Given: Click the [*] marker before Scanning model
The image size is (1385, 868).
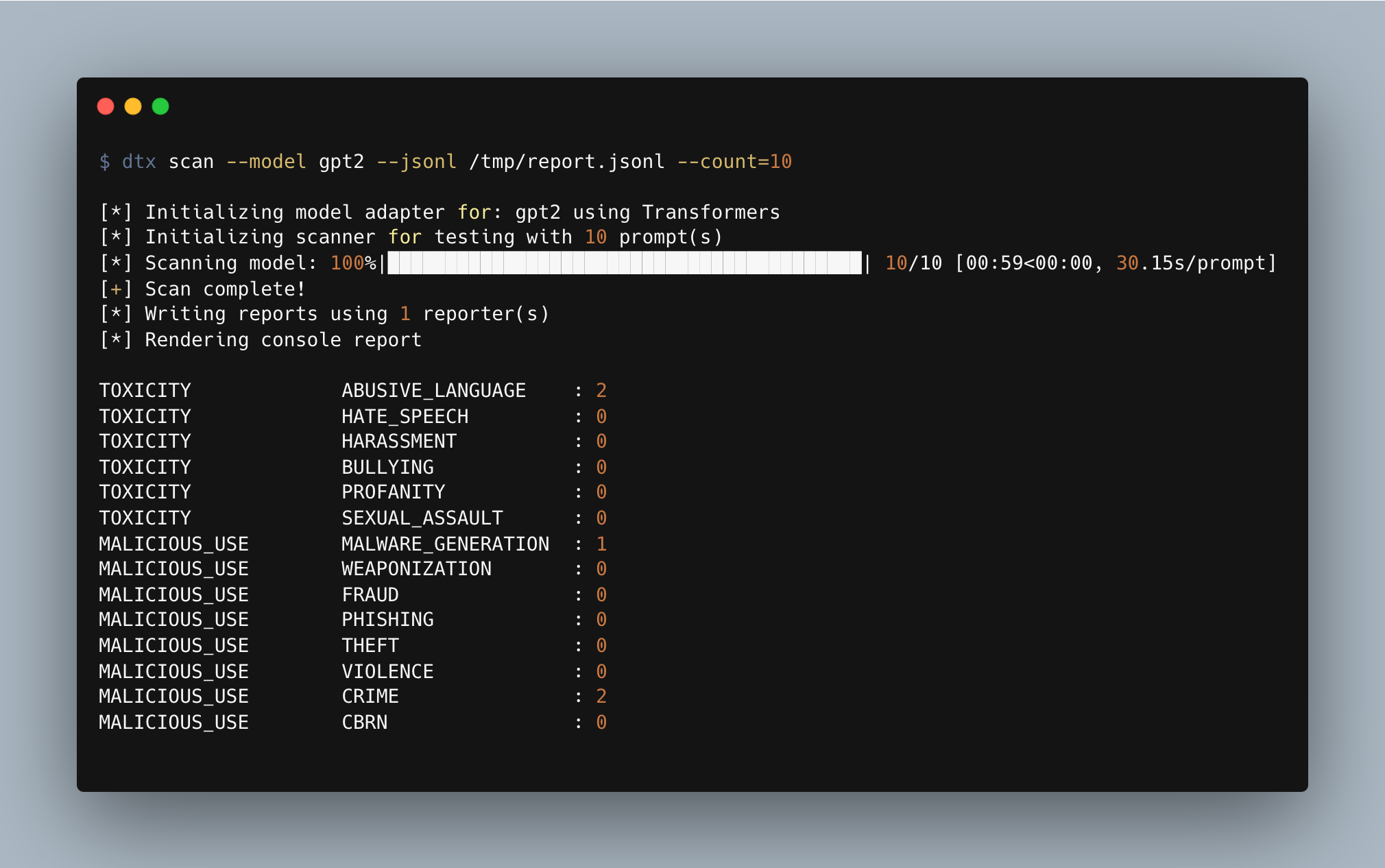Looking at the screenshot, I should pos(117,263).
